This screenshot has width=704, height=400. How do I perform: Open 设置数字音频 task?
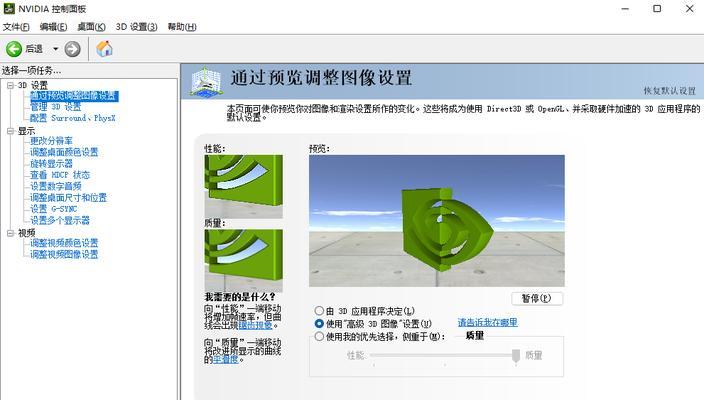56,186
